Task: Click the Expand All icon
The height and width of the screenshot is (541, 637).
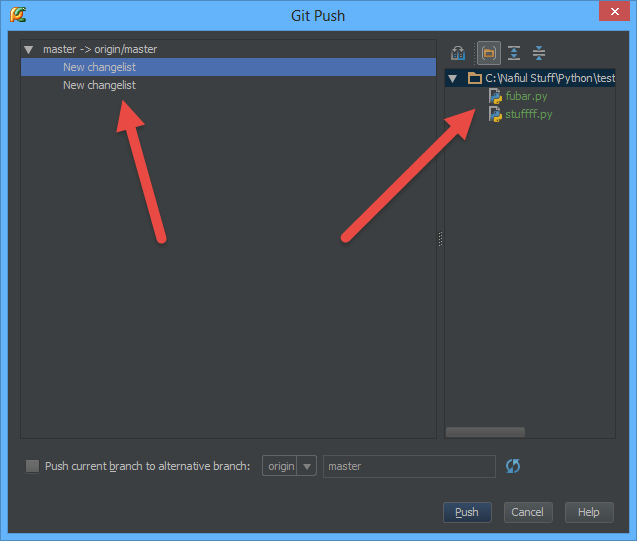Action: (514, 53)
